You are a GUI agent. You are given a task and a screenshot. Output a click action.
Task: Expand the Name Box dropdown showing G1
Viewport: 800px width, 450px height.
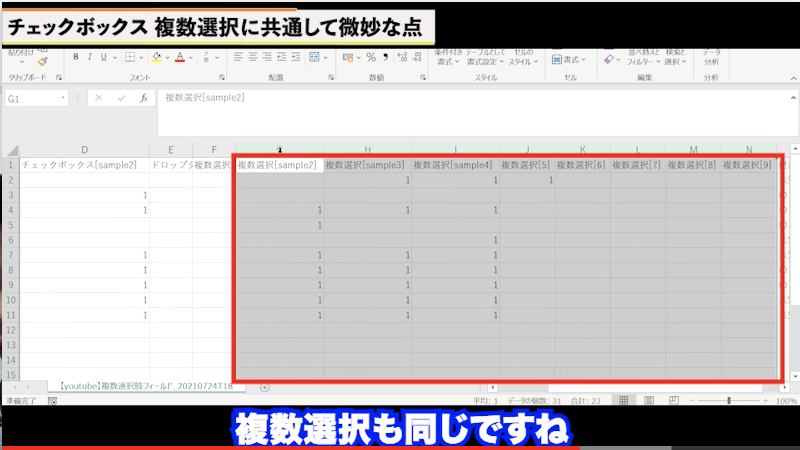coord(63,98)
